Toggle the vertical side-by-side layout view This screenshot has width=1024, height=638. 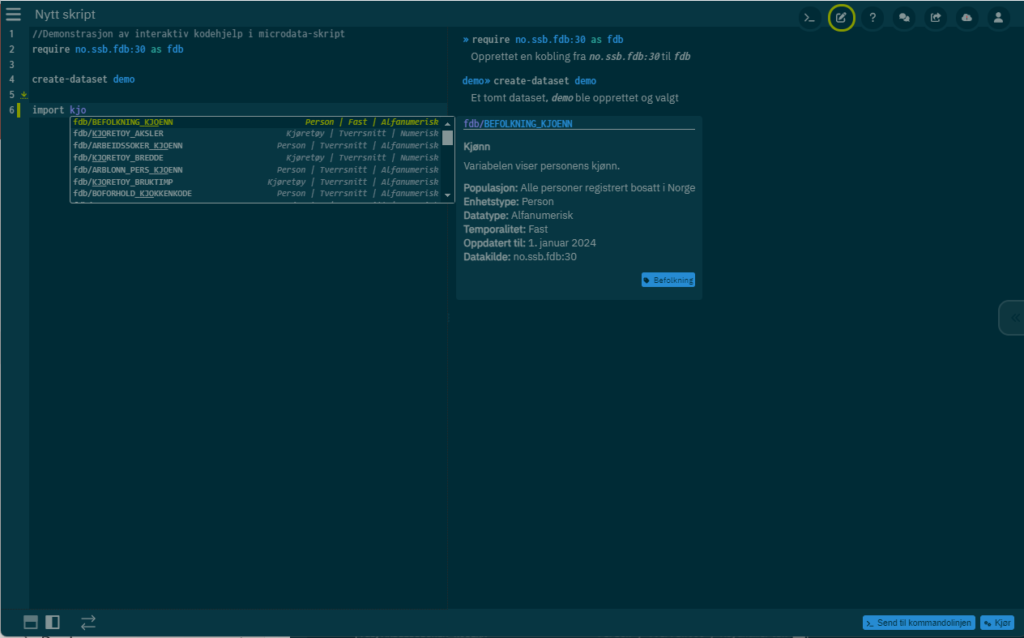pos(52,622)
